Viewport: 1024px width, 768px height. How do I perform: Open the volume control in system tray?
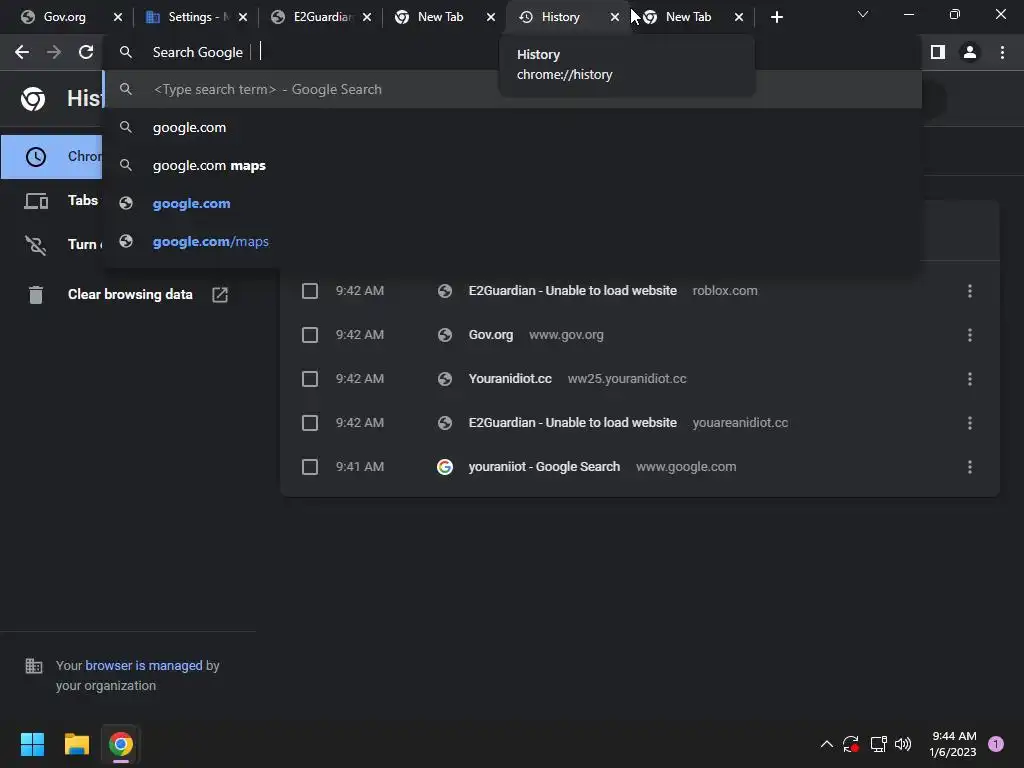click(x=903, y=744)
